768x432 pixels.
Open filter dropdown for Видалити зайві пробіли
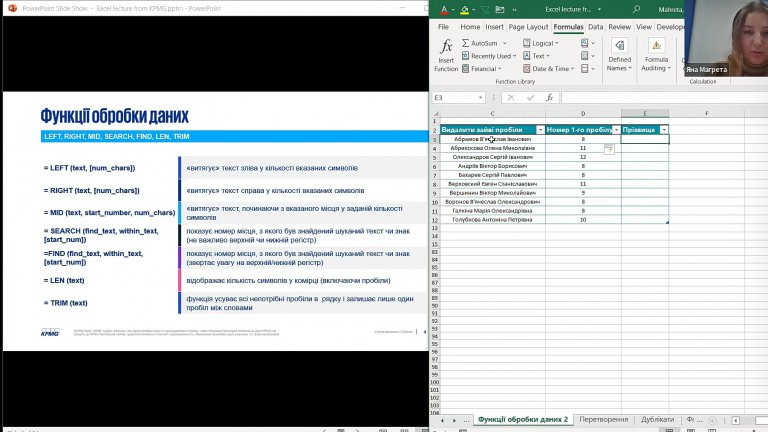(540, 130)
